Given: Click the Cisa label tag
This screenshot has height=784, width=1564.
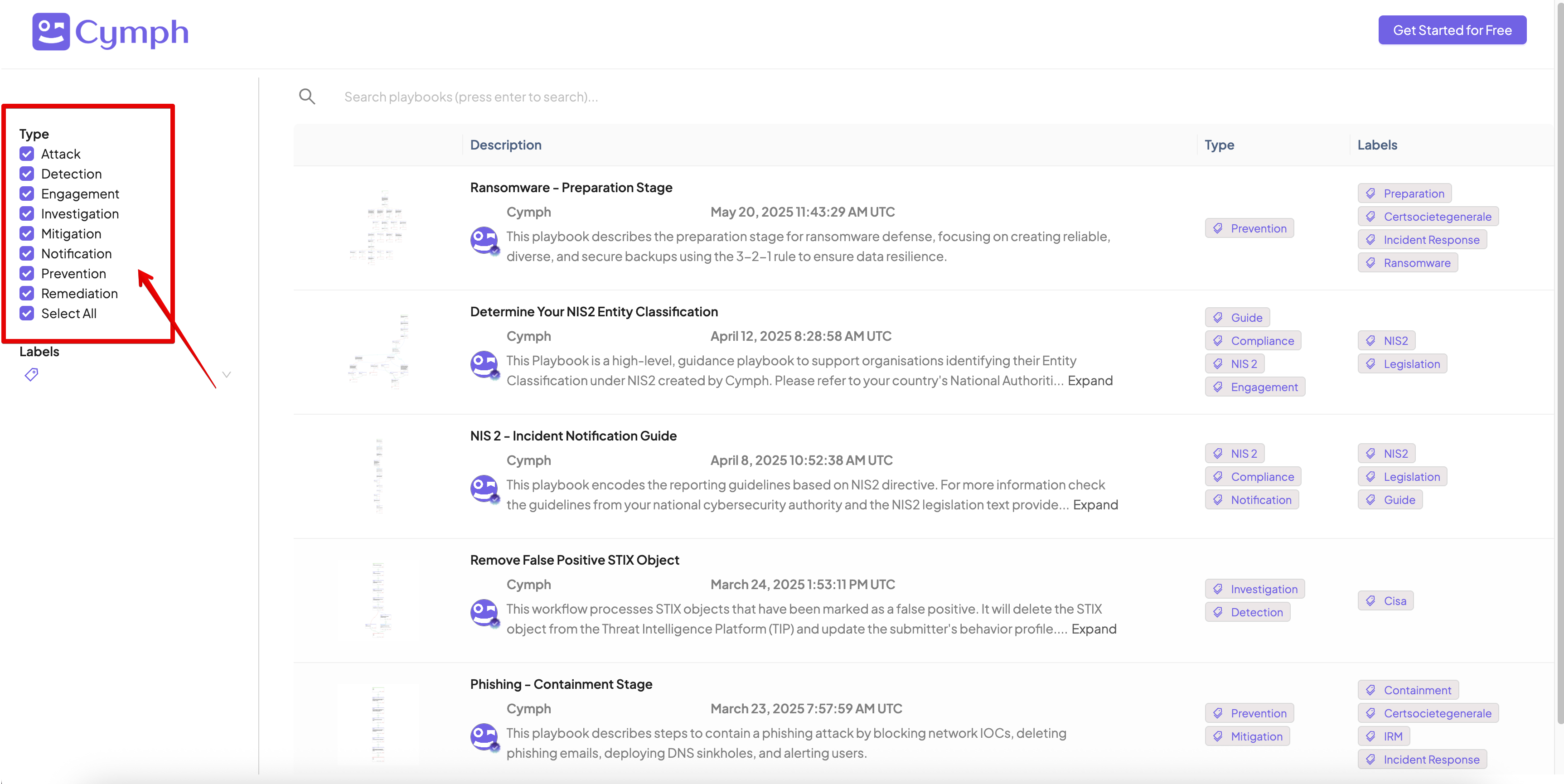Looking at the screenshot, I should point(1386,600).
